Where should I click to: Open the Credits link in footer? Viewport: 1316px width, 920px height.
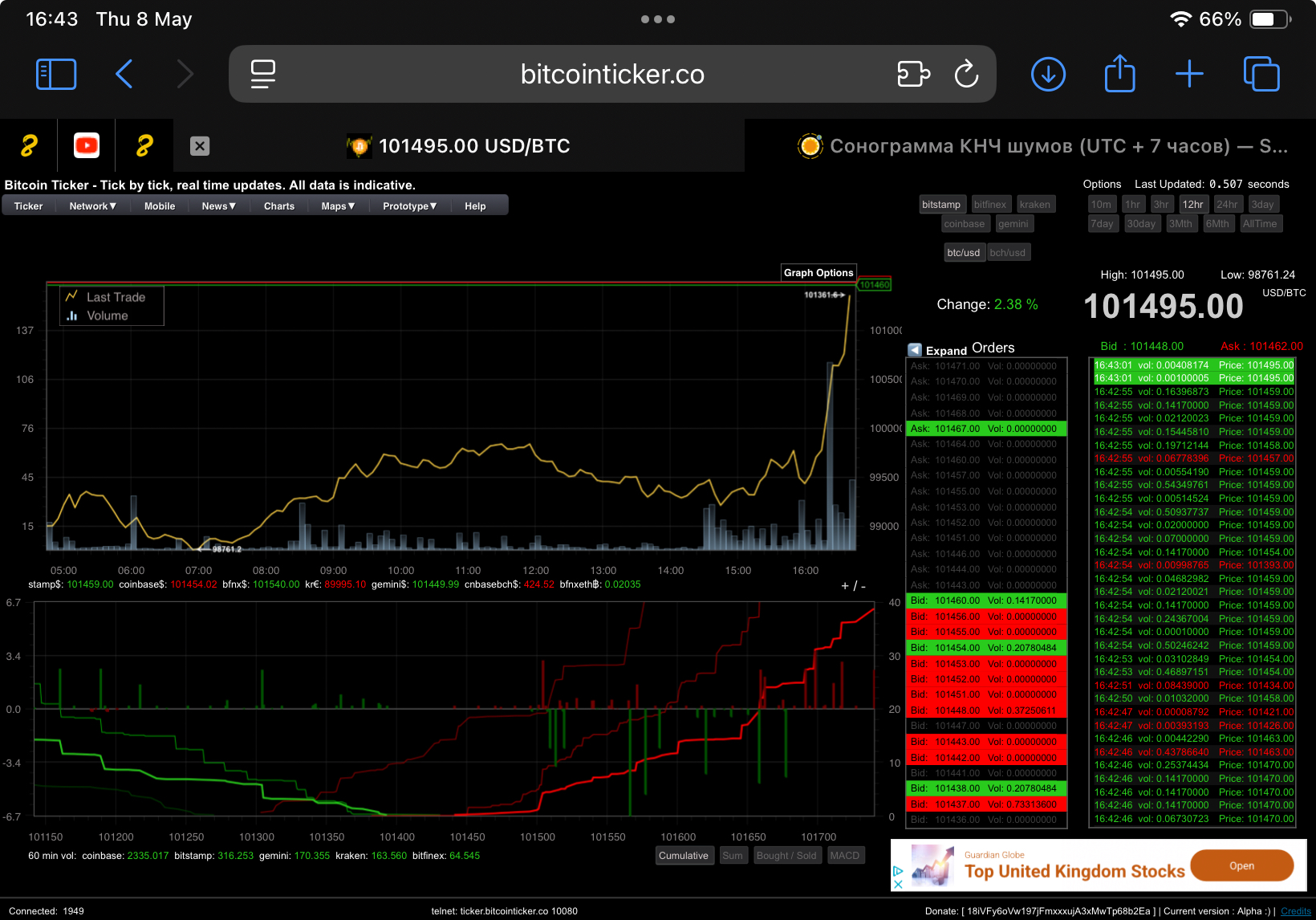[x=1296, y=911]
